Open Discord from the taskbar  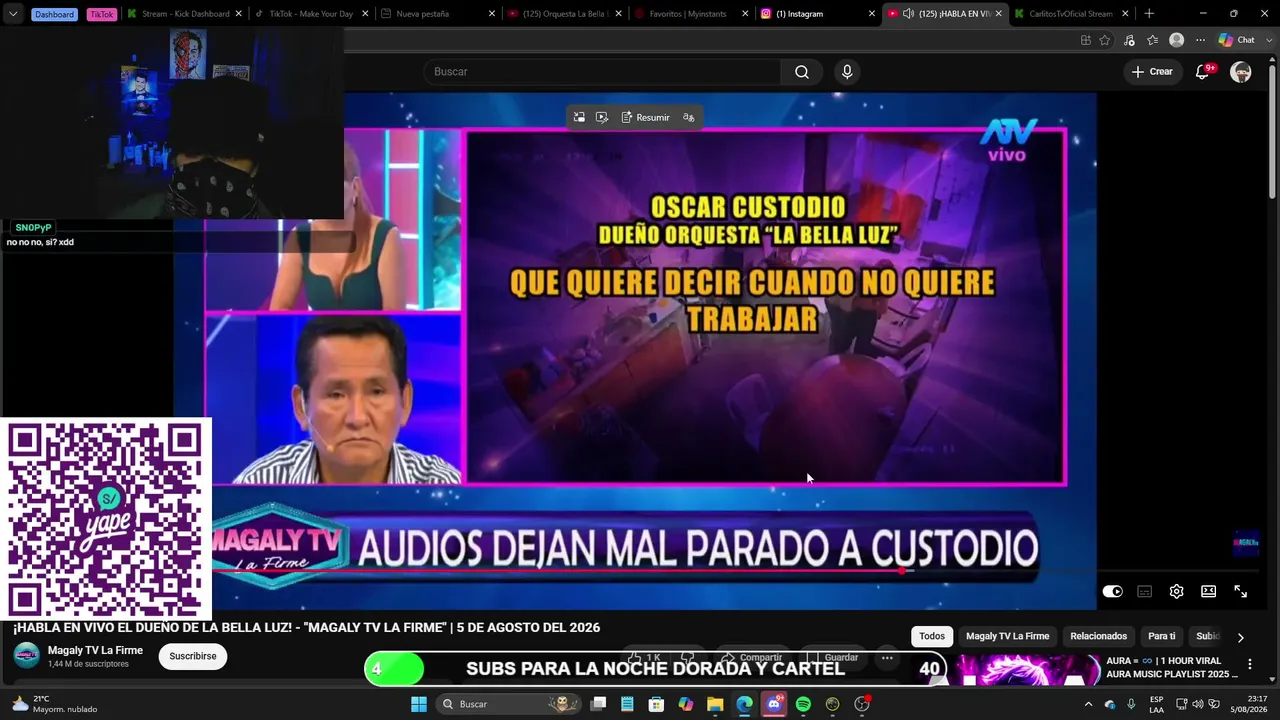tap(774, 704)
